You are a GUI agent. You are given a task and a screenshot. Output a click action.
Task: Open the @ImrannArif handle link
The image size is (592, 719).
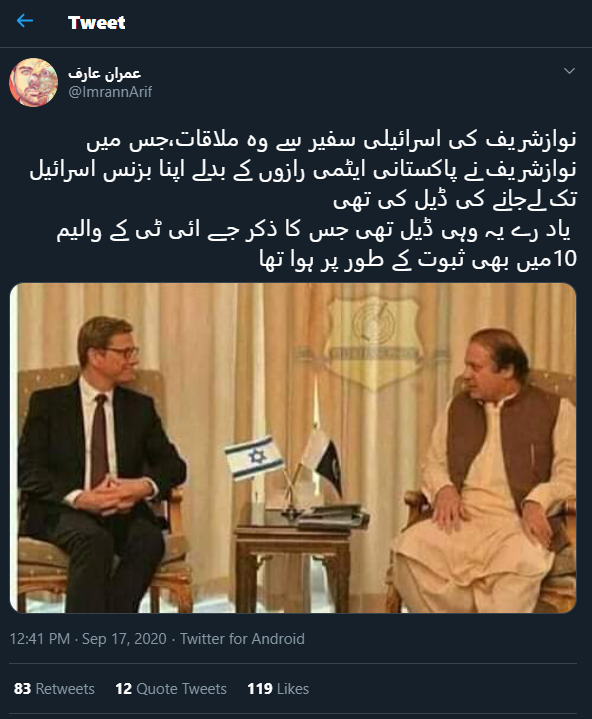[x=110, y=92]
